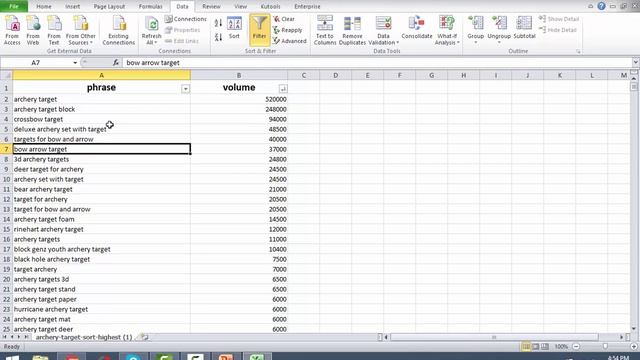The image size is (640, 360).
Task: Switch to the Review tab
Action: (211, 7)
